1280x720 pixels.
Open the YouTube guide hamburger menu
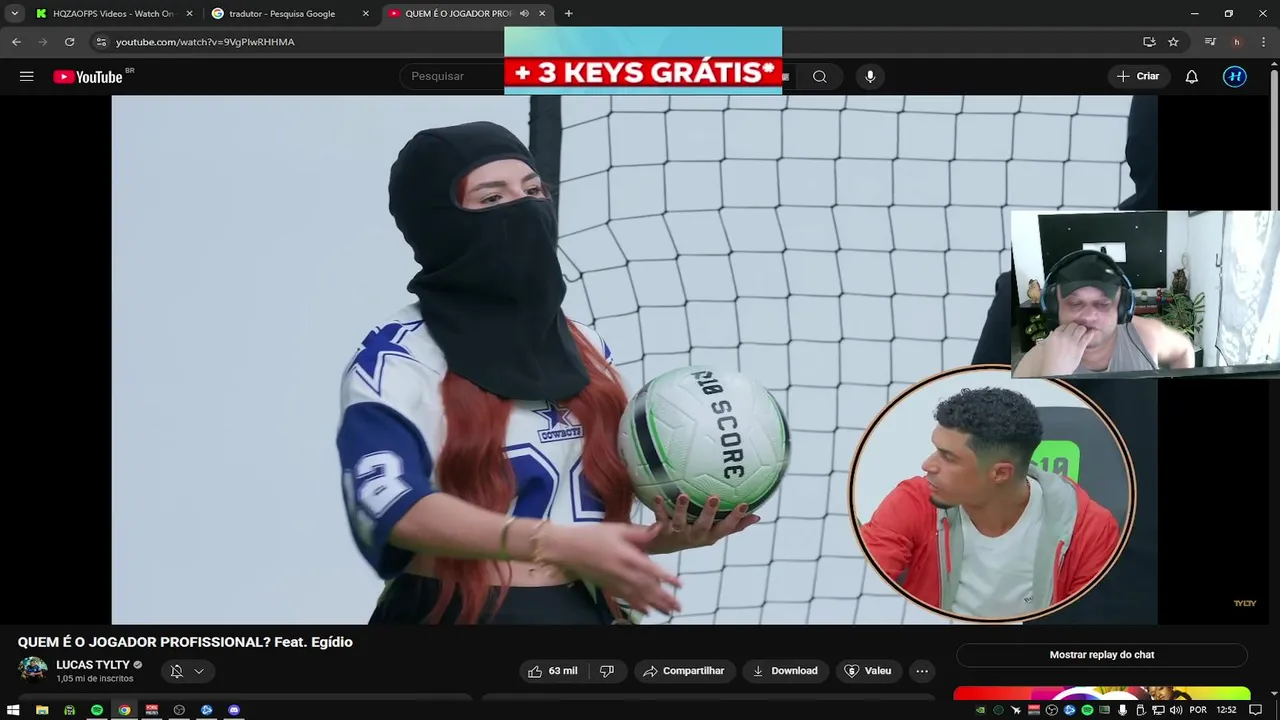pos(27,76)
